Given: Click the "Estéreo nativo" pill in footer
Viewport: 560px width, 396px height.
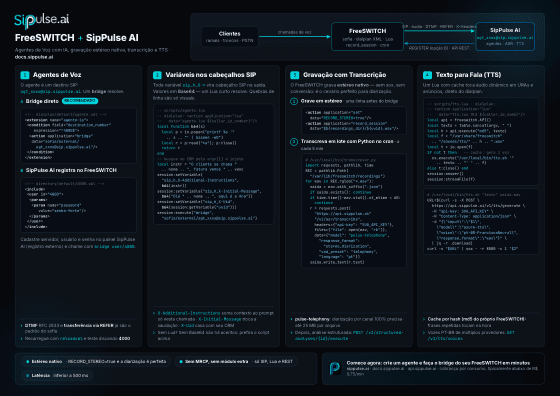Looking at the screenshot, I should click(x=96, y=362).
